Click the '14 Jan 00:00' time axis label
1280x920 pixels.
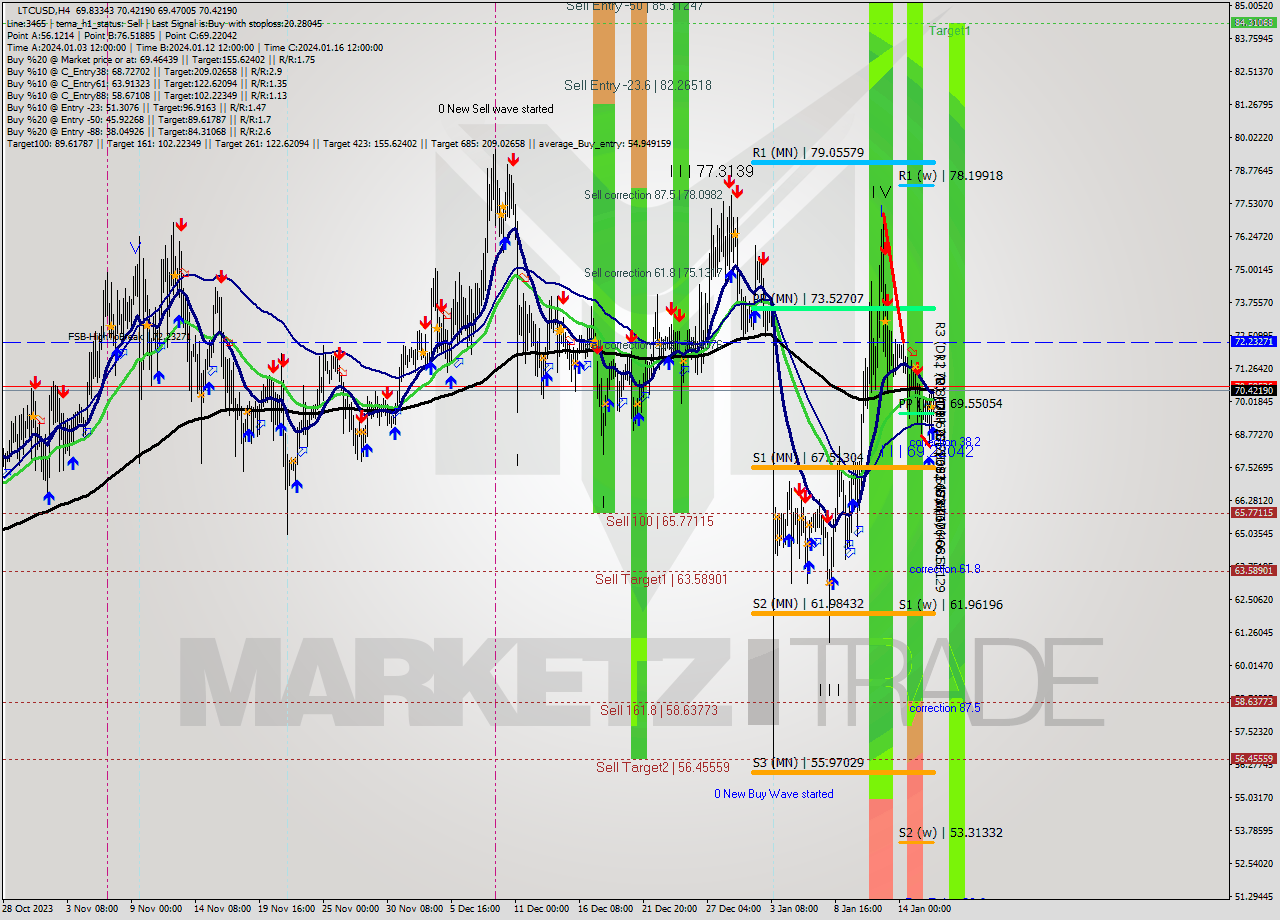pyautogui.click(x=924, y=909)
